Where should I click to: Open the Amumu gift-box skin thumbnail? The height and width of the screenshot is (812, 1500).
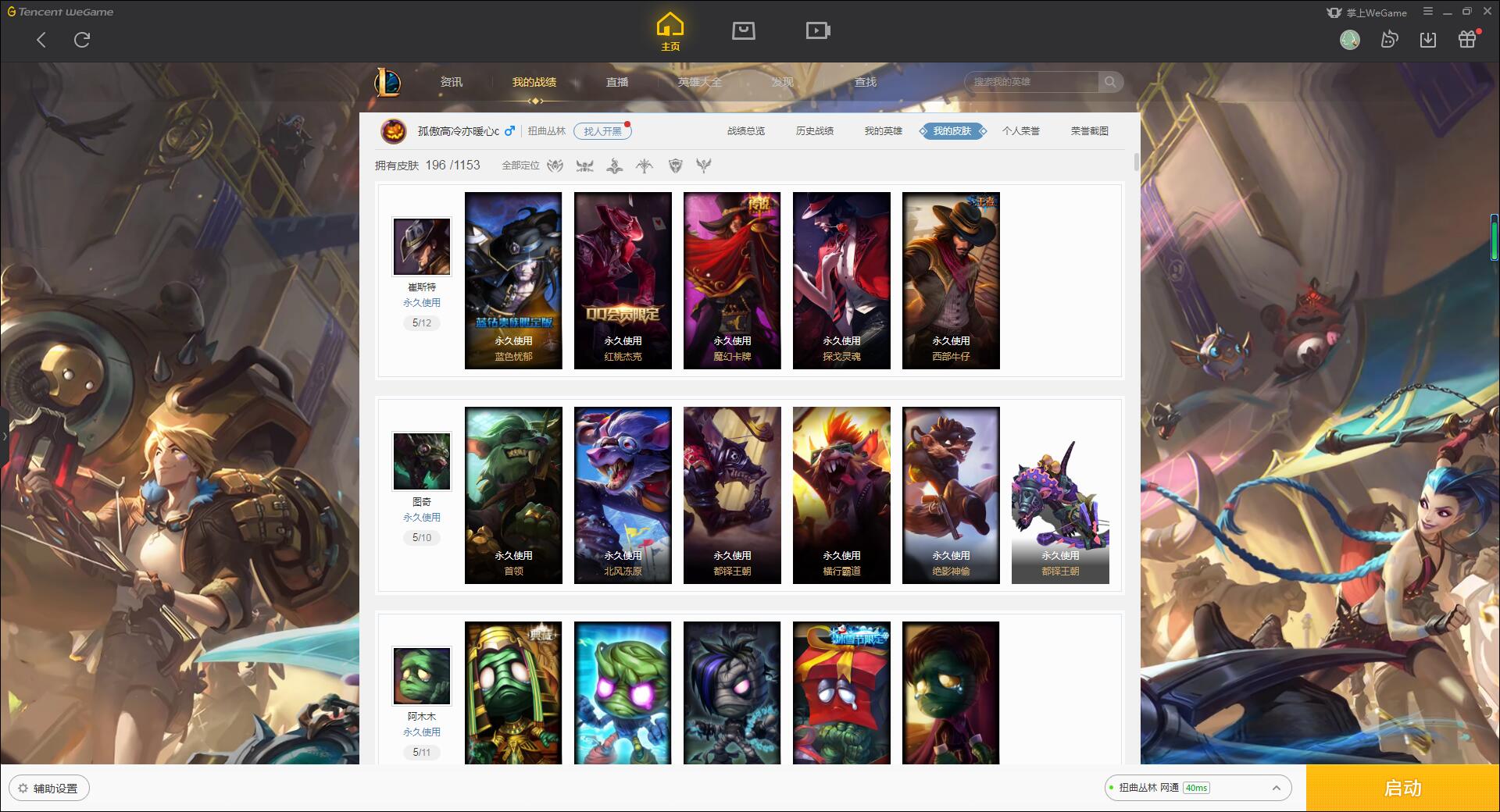click(x=841, y=693)
